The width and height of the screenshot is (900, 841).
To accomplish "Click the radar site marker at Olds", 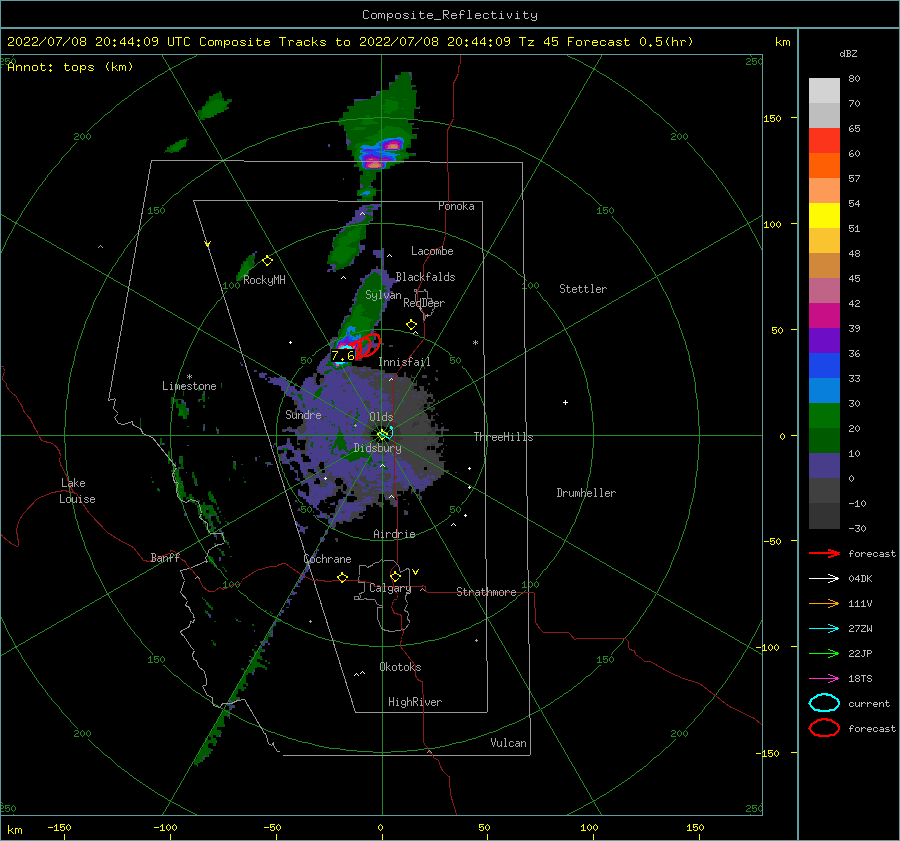I will tap(383, 435).
